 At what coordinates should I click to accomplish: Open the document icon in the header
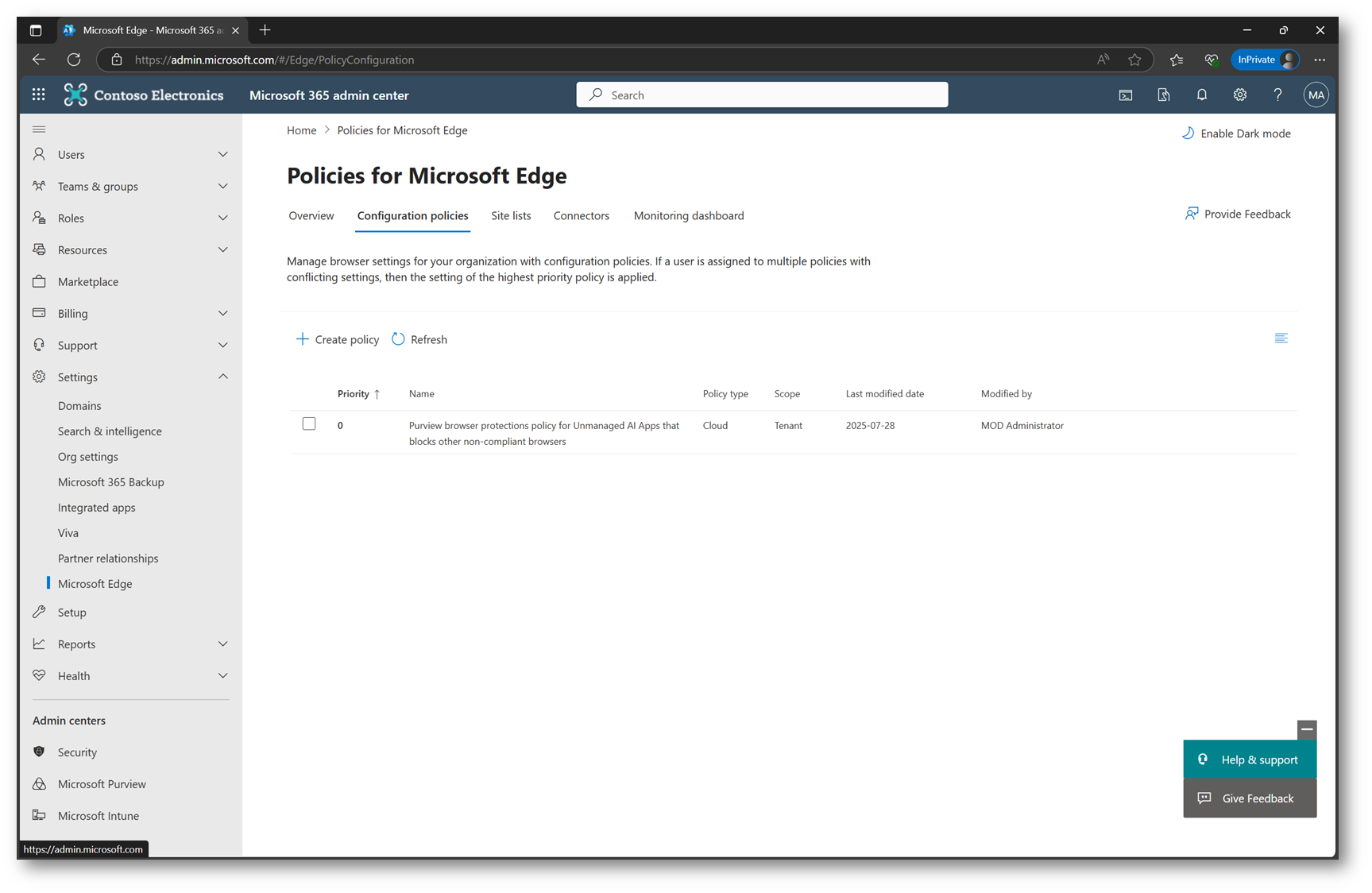coord(1164,95)
